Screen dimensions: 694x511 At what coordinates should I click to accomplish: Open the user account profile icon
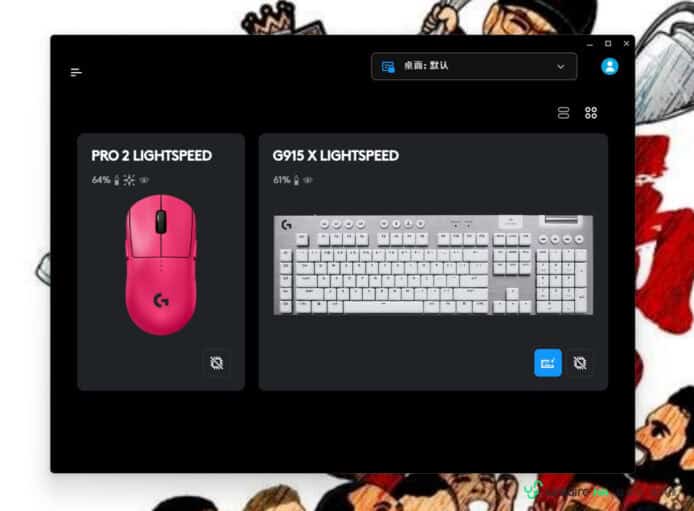tap(609, 66)
